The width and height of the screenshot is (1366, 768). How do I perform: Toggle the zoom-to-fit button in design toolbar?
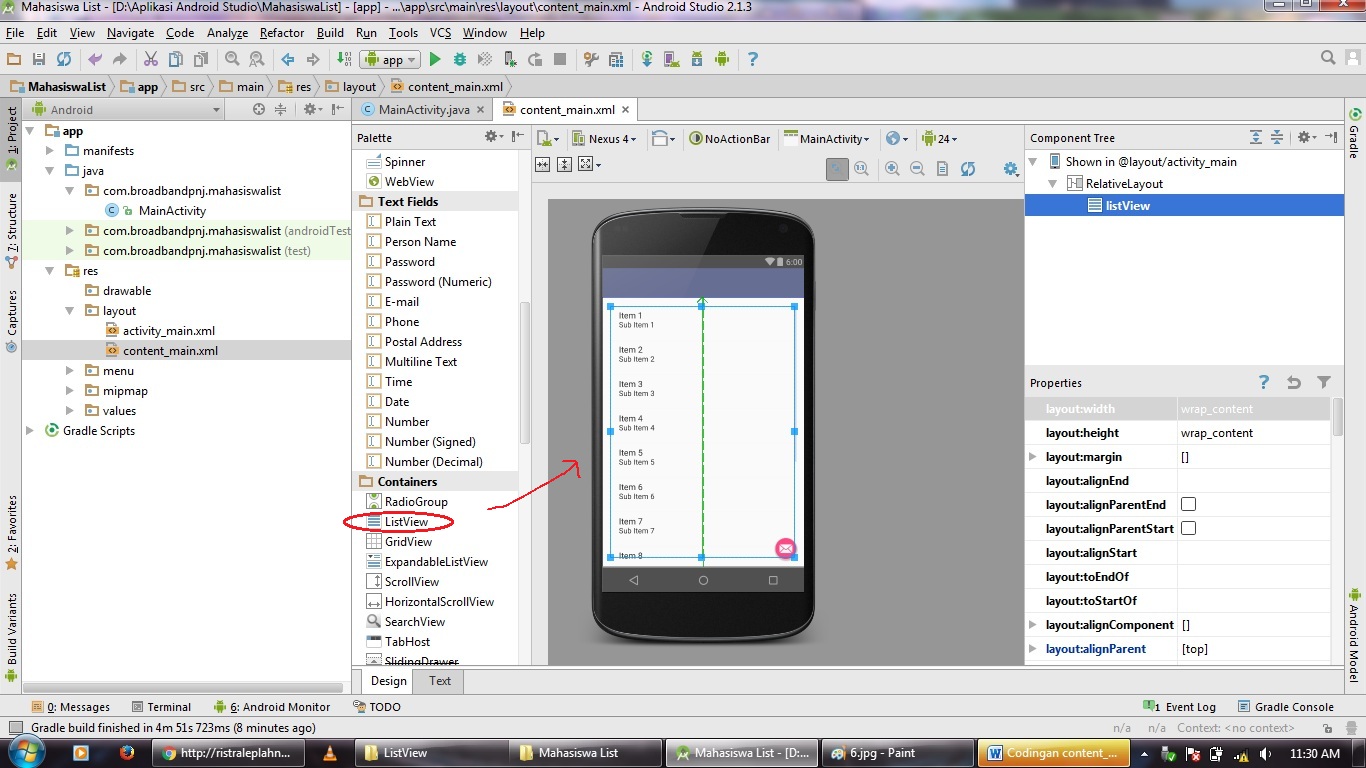[x=837, y=169]
